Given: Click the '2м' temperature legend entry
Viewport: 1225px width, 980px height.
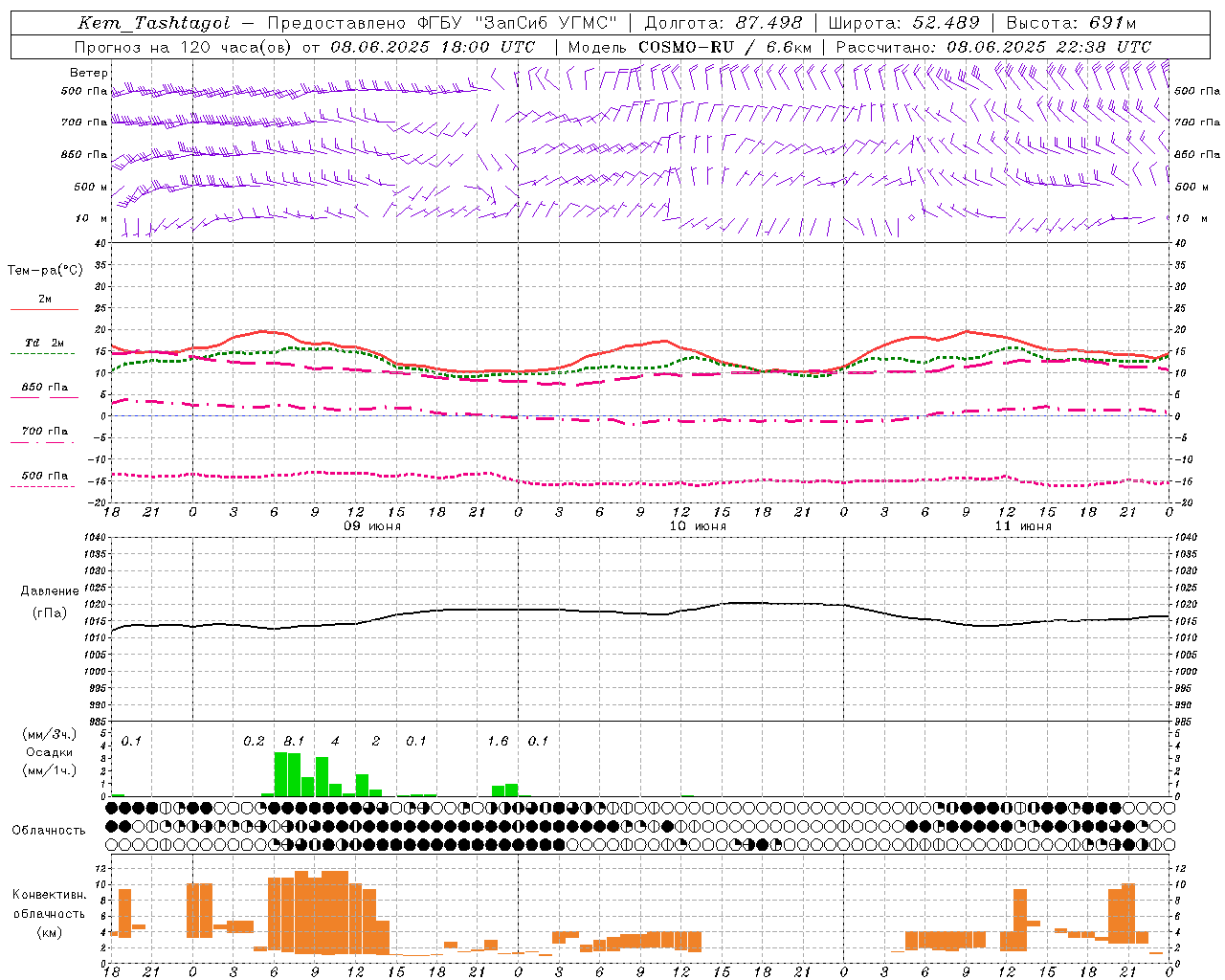Looking at the screenshot, I should 44,300.
